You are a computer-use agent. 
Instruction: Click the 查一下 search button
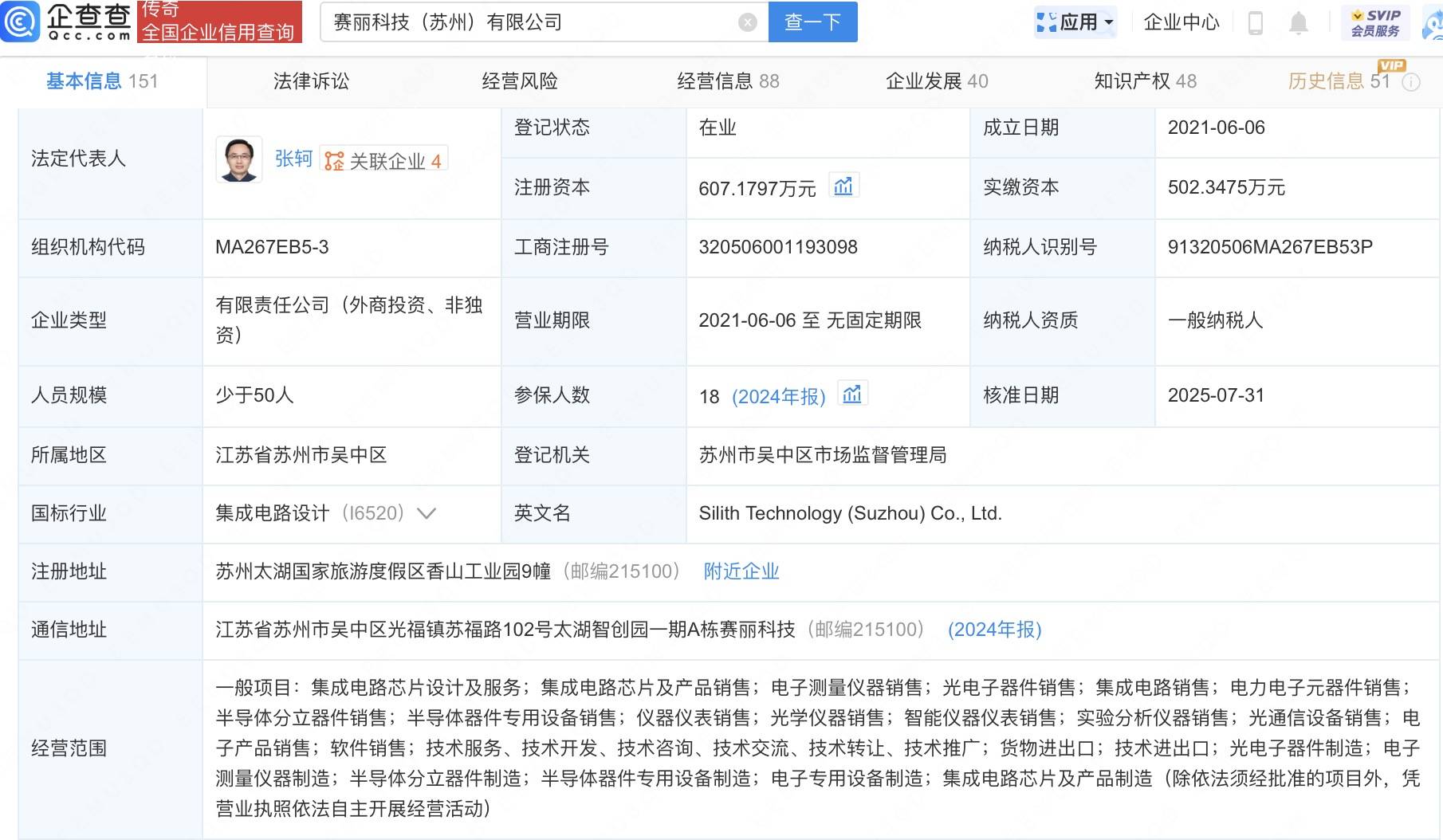[x=812, y=22]
